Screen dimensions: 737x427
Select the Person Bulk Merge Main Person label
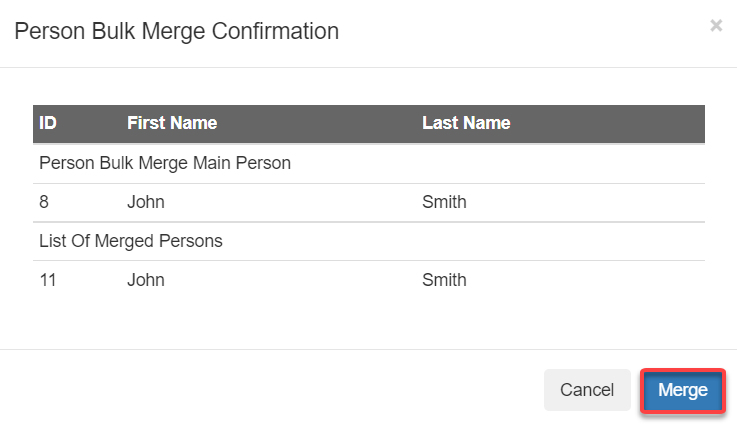pos(165,163)
